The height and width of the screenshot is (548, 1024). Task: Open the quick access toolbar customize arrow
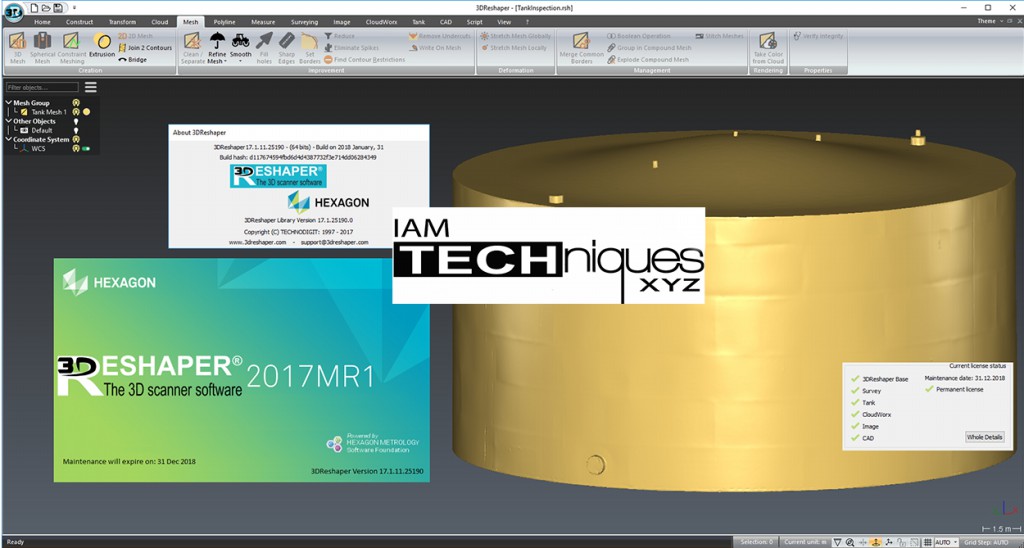74,8
